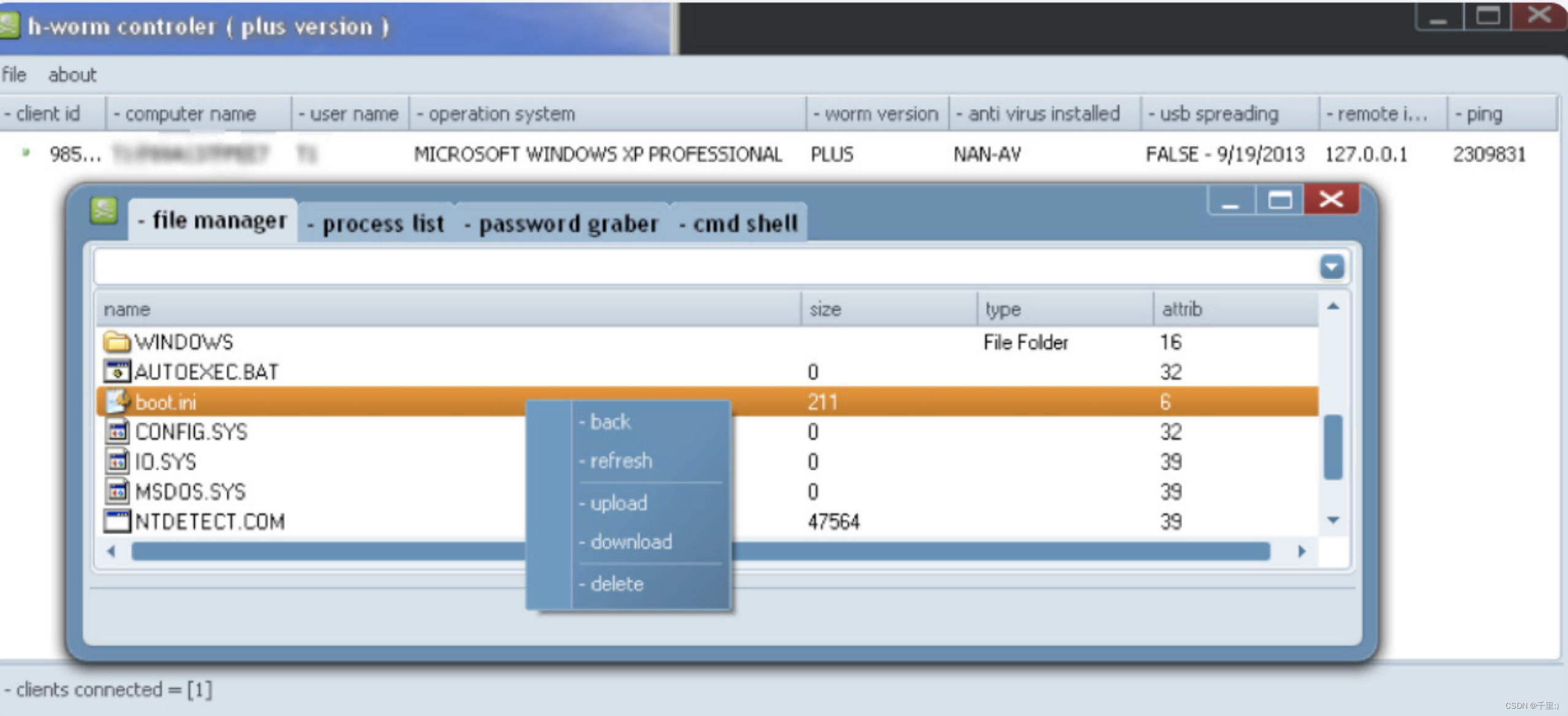
Task: Click the AUTOEXEC.BAT file icon
Action: [116, 371]
